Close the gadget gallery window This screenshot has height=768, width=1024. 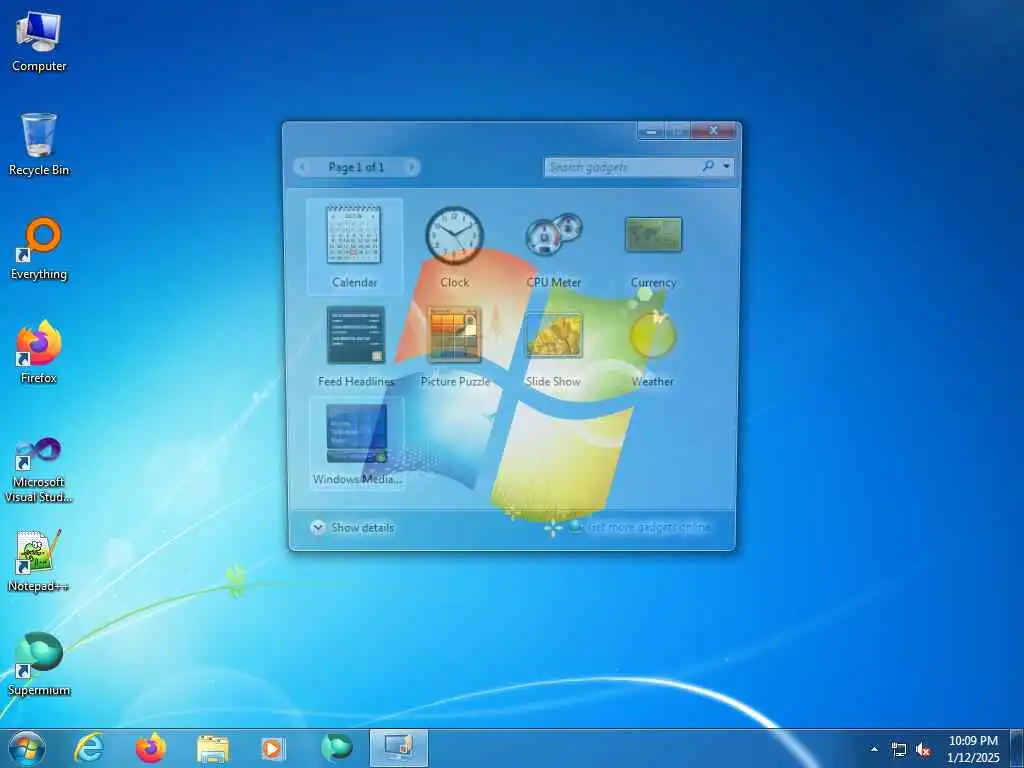(x=712, y=131)
